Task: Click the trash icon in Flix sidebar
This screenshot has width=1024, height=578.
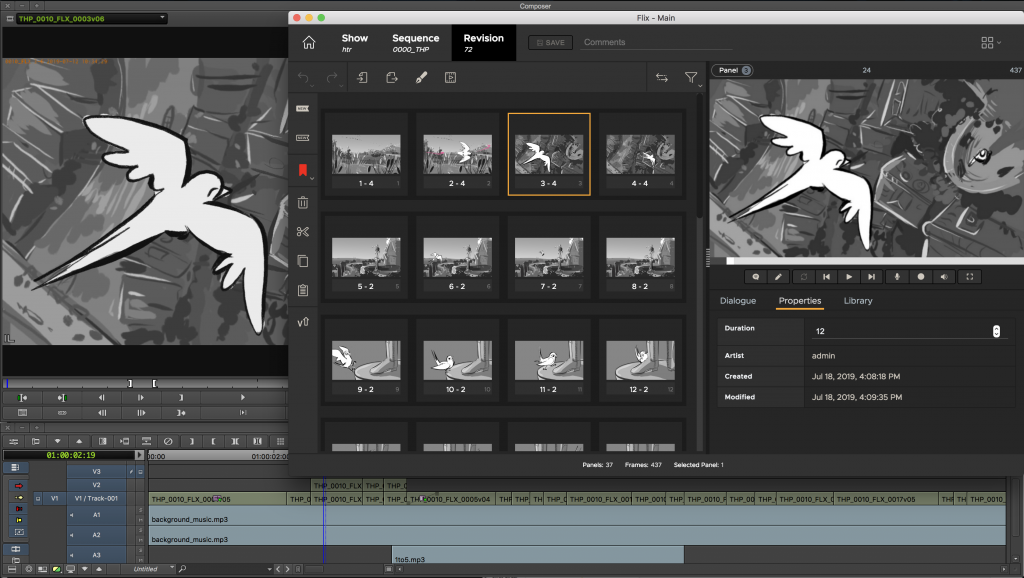Action: (x=303, y=202)
